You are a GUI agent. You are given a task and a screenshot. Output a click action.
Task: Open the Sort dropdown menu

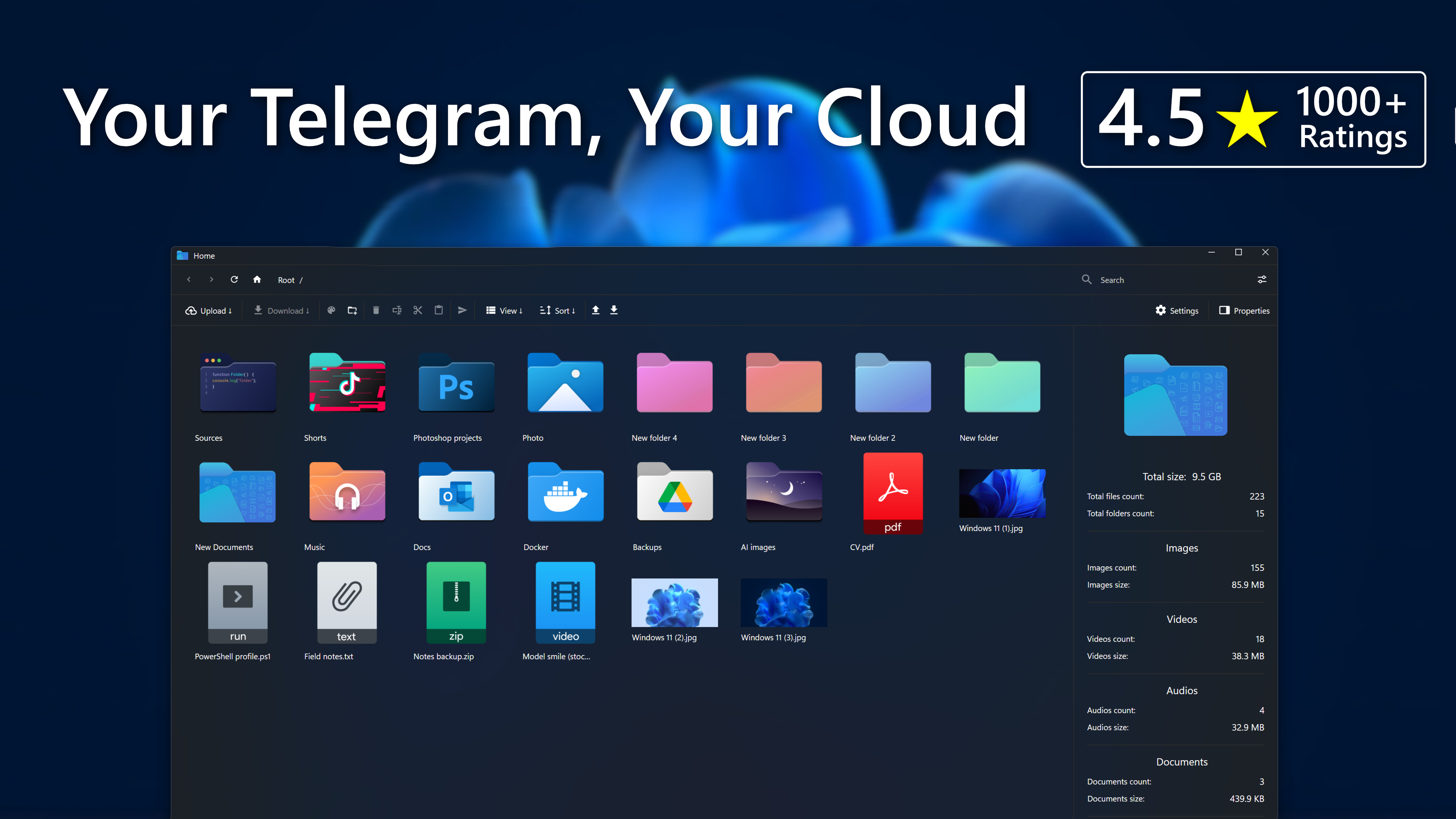[x=557, y=310]
